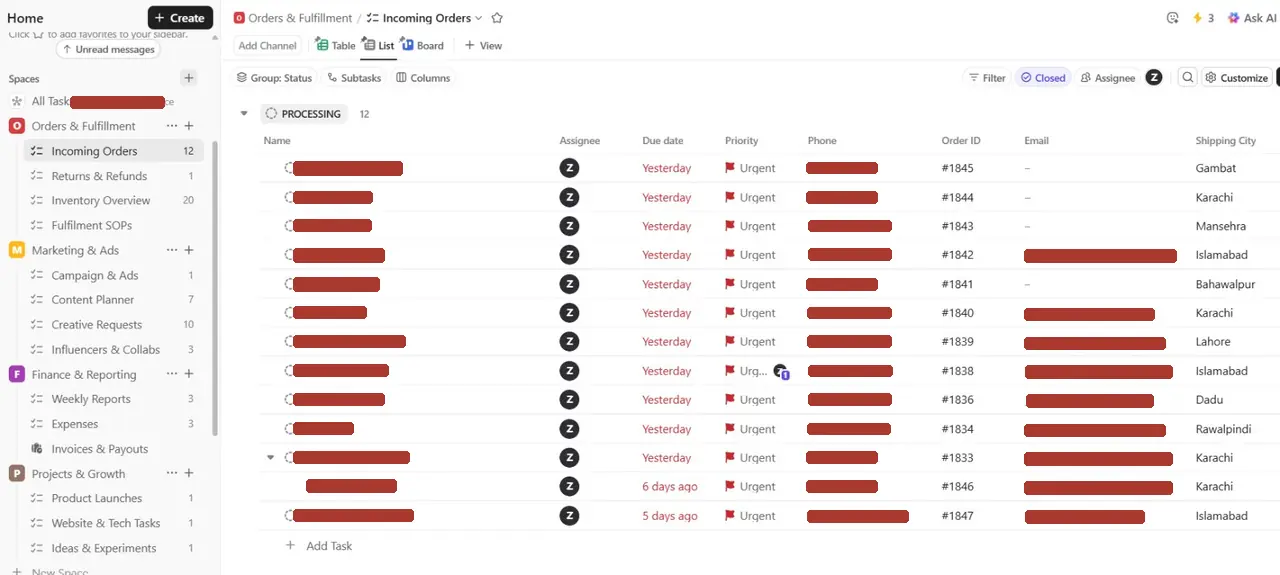Open Assignee filter
The height and width of the screenshot is (575, 1280).
click(x=1107, y=78)
